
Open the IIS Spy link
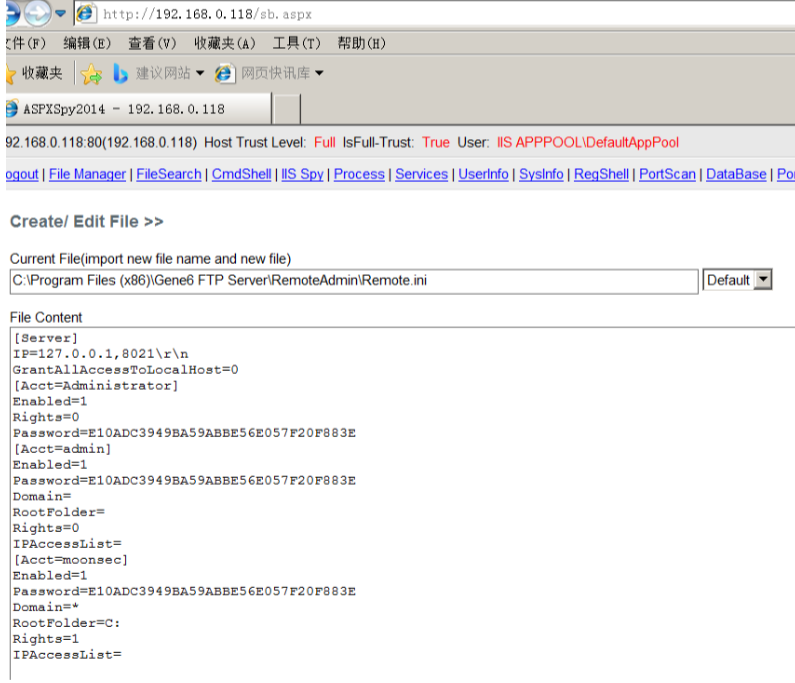[302, 174]
